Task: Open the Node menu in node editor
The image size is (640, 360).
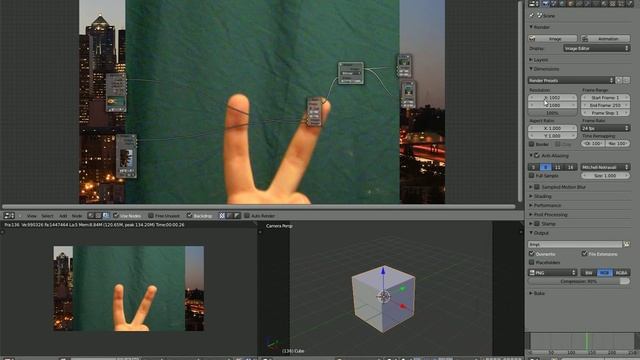Action: point(77,216)
